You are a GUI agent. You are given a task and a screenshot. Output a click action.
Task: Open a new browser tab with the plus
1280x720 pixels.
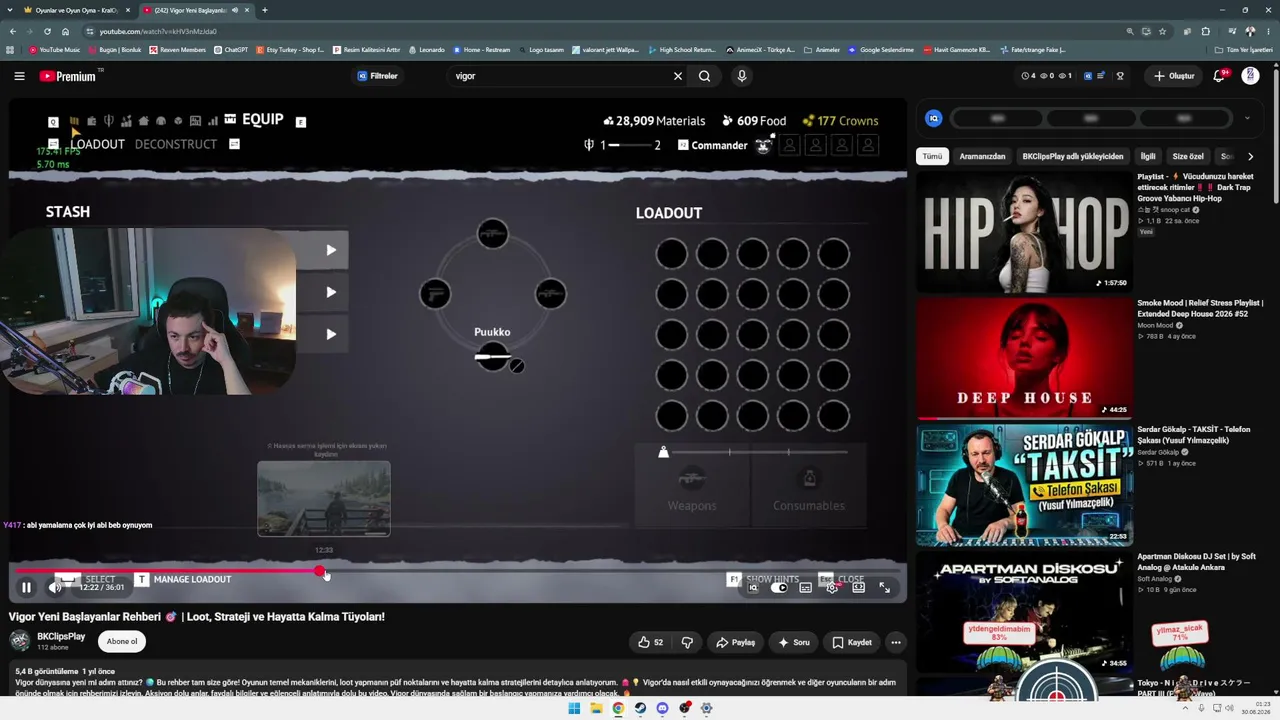[264, 10]
